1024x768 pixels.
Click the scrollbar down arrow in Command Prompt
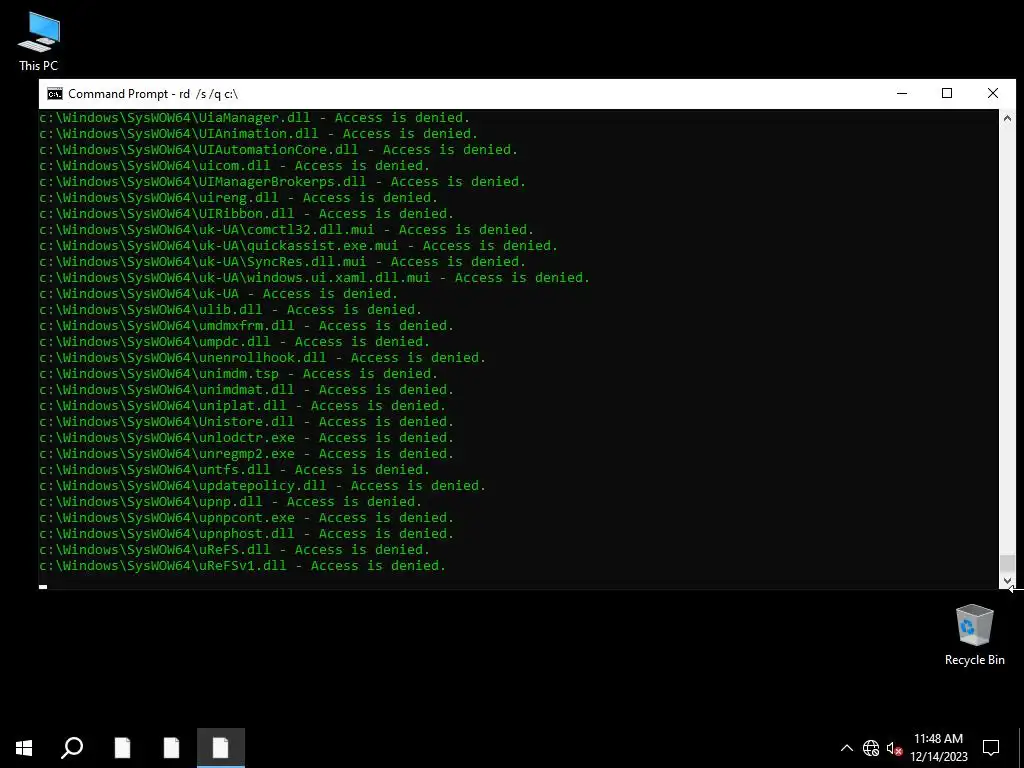point(1007,581)
